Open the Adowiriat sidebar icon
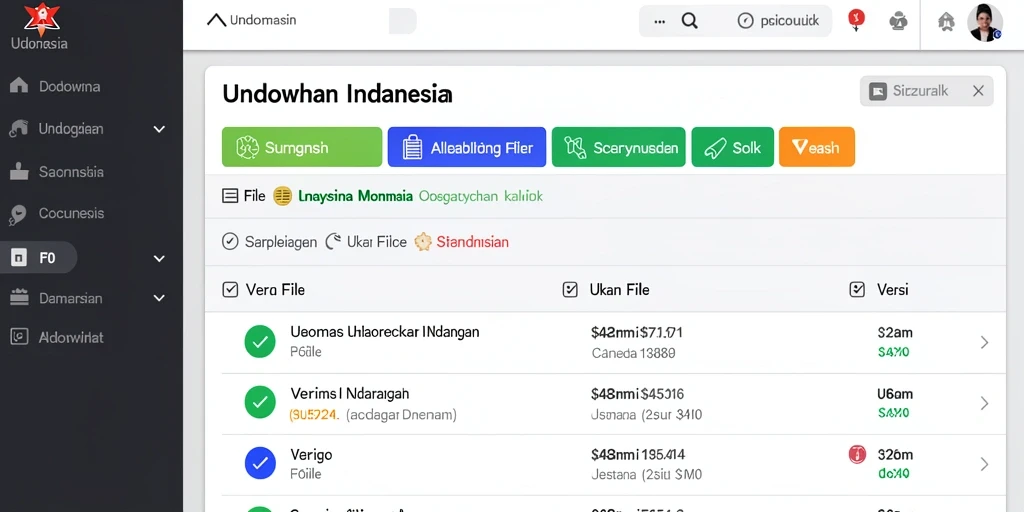This screenshot has height=512, width=1024. [20, 336]
